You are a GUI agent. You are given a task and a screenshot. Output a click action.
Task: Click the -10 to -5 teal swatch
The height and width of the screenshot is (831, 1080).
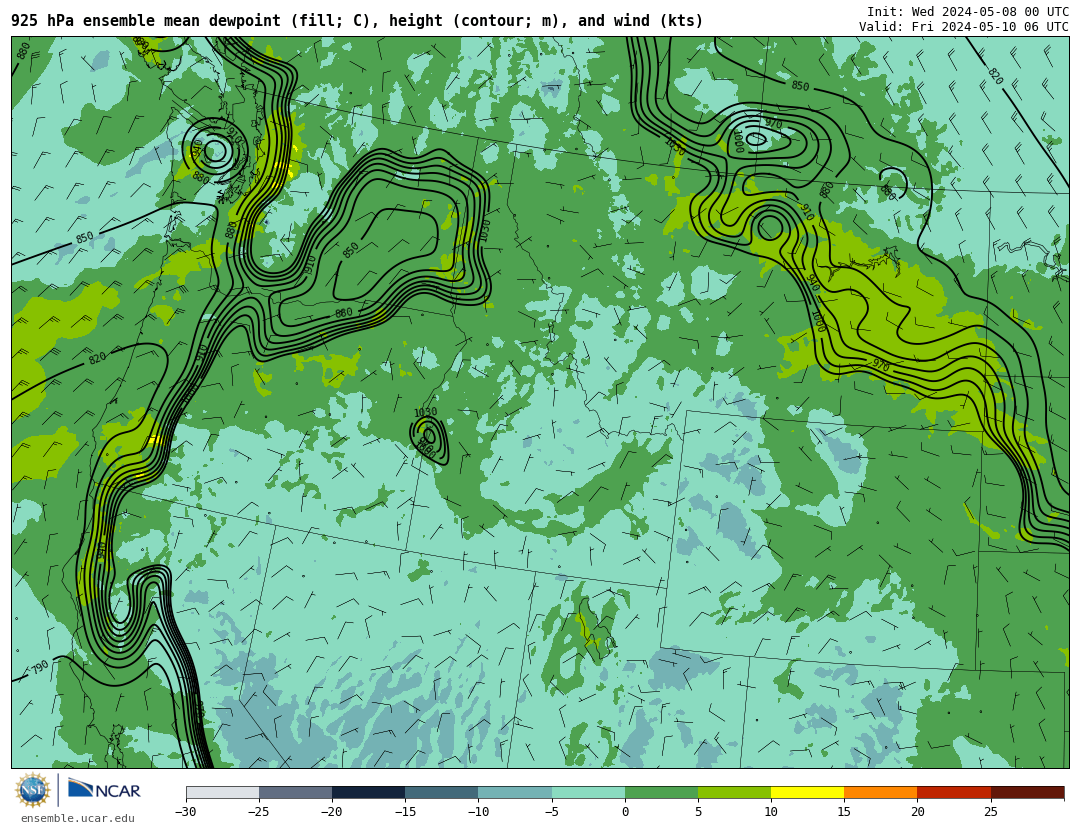point(515,792)
